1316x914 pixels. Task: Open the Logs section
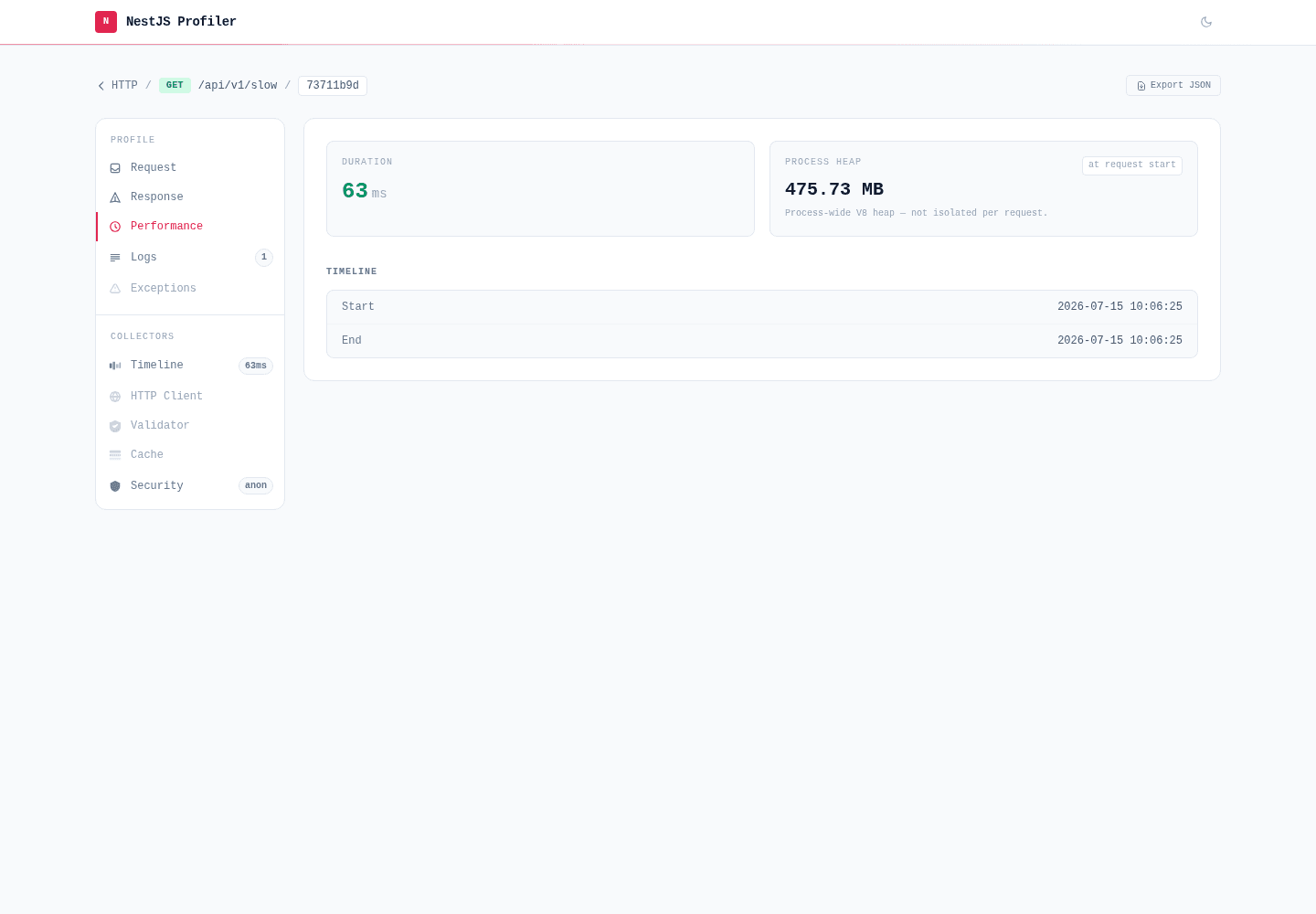click(x=190, y=258)
